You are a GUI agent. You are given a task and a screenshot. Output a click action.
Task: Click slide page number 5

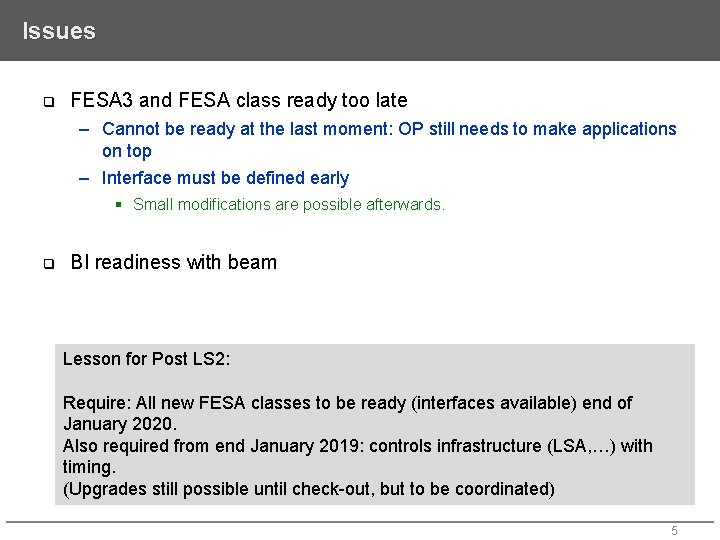(x=674, y=531)
